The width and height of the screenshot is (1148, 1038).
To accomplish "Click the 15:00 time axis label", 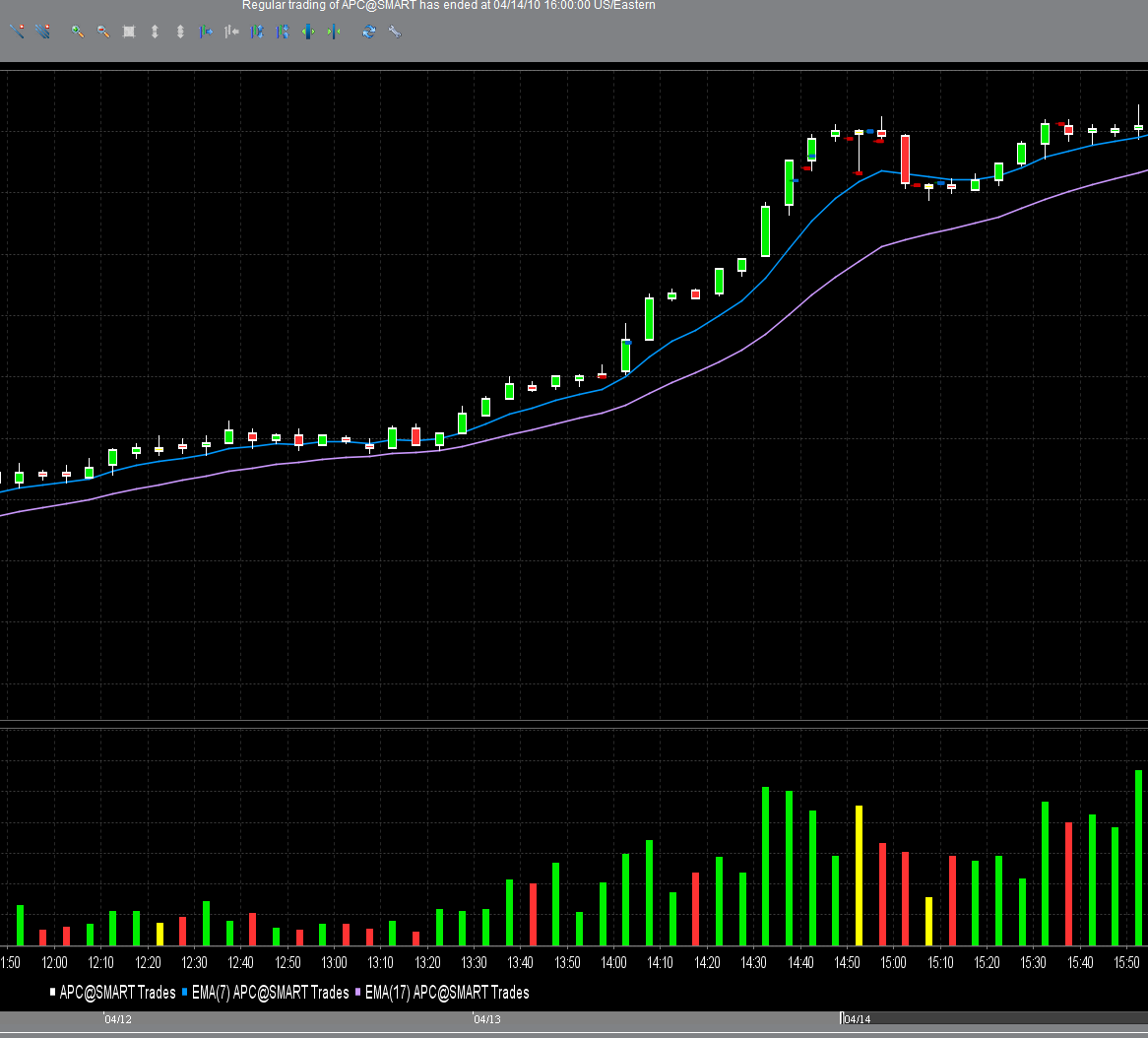I will (893, 962).
